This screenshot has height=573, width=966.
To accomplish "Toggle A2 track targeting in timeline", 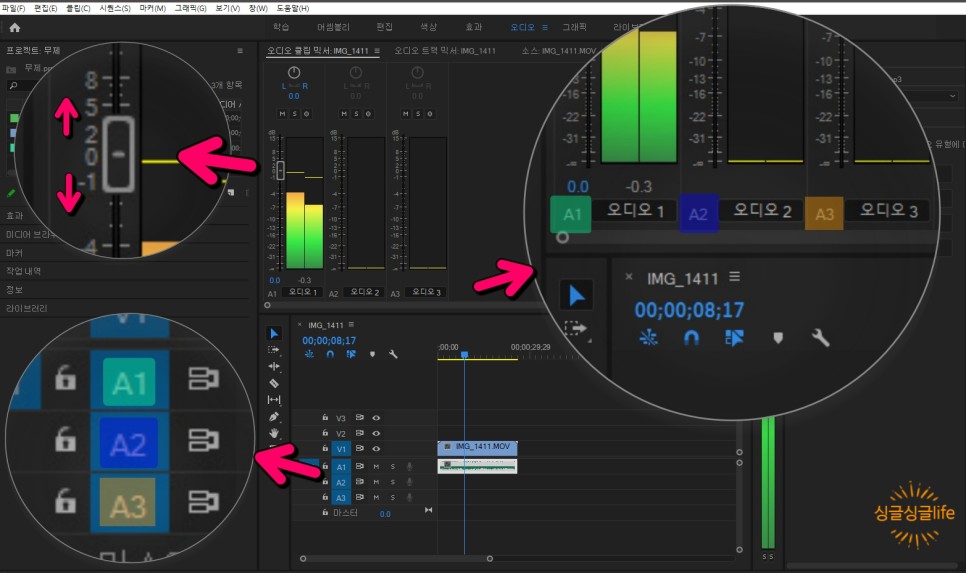I will tap(341, 482).
